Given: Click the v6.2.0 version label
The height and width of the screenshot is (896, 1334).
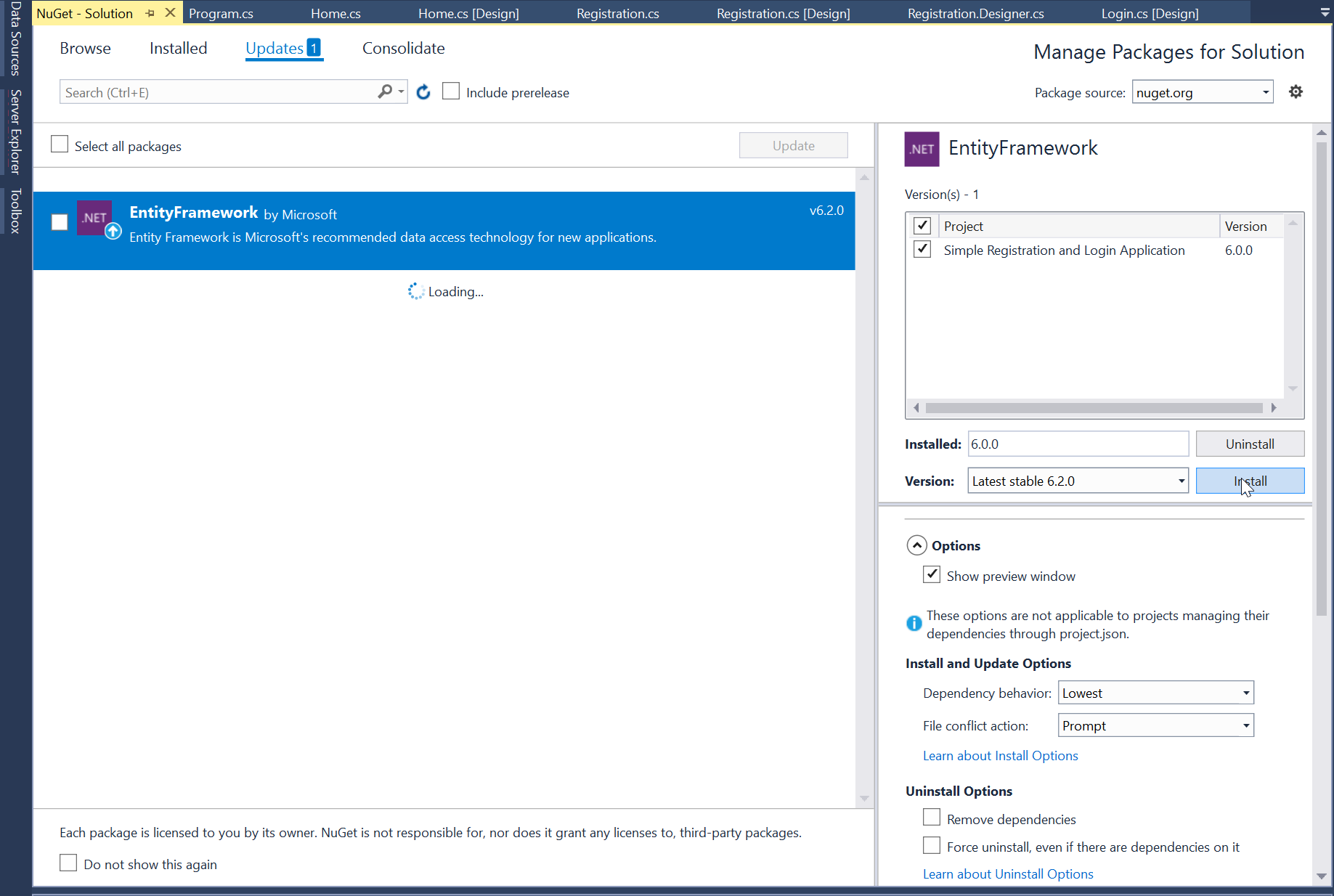Looking at the screenshot, I should 826,211.
